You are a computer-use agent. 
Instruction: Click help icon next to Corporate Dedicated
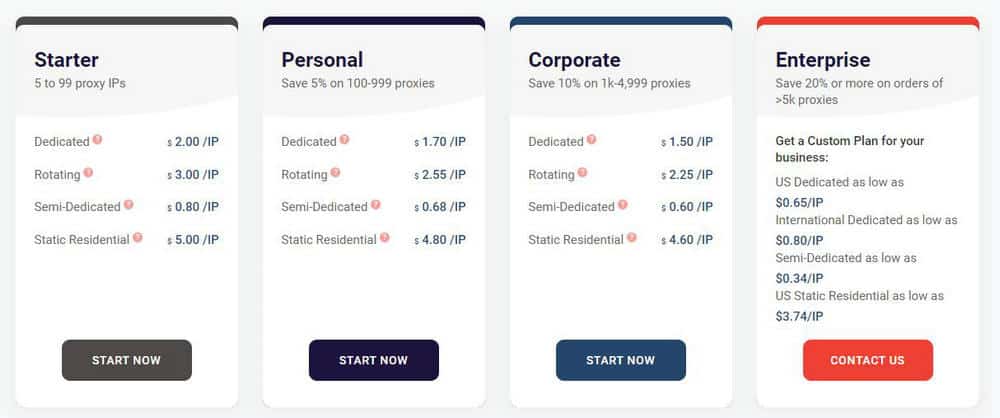591,140
